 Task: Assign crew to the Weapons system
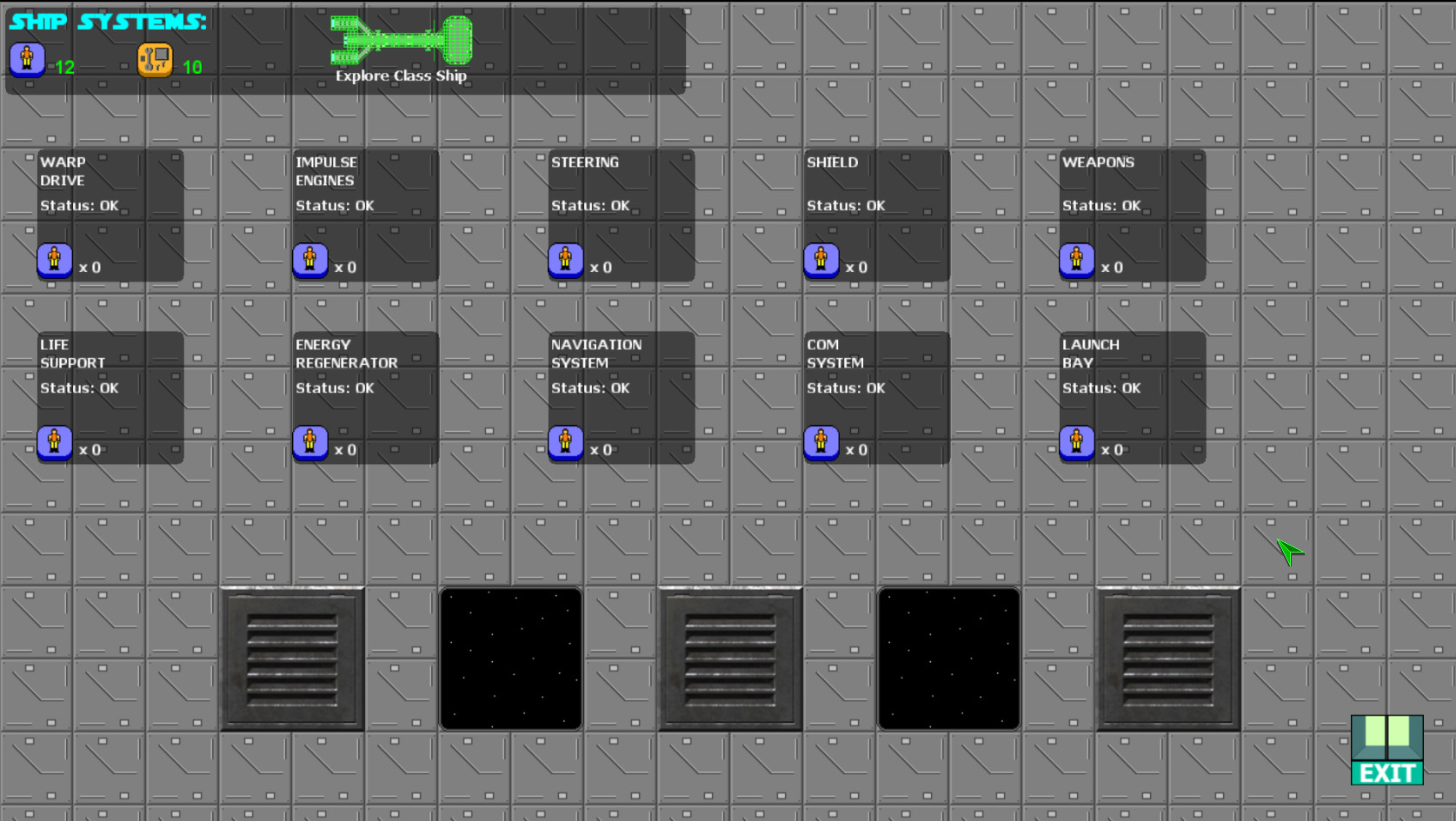click(1077, 260)
